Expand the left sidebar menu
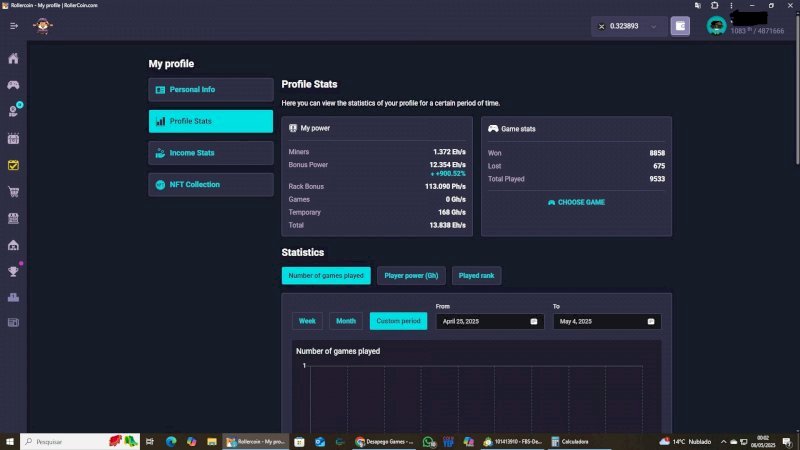 [x=14, y=26]
